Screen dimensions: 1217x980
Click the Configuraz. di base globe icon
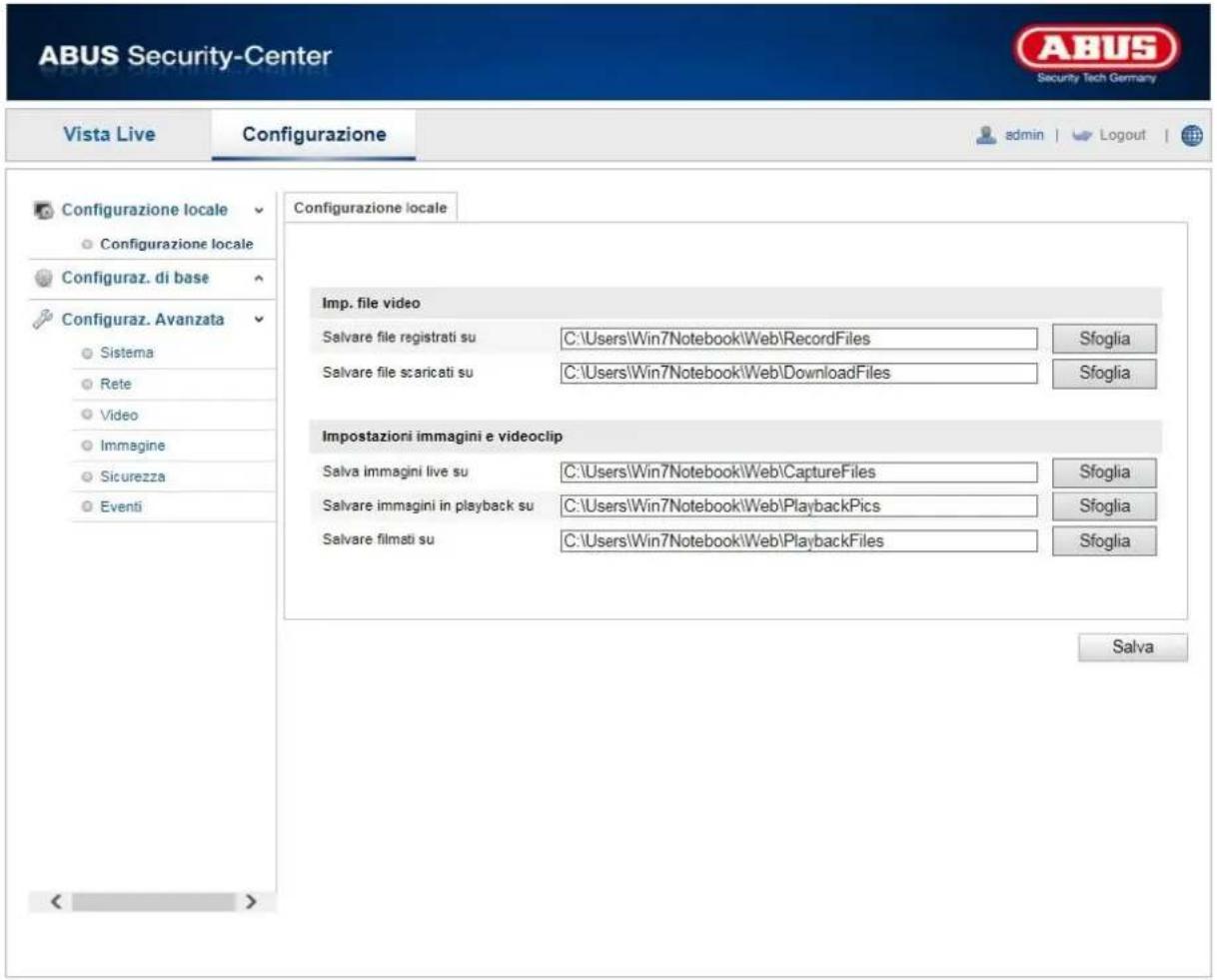pos(44,279)
